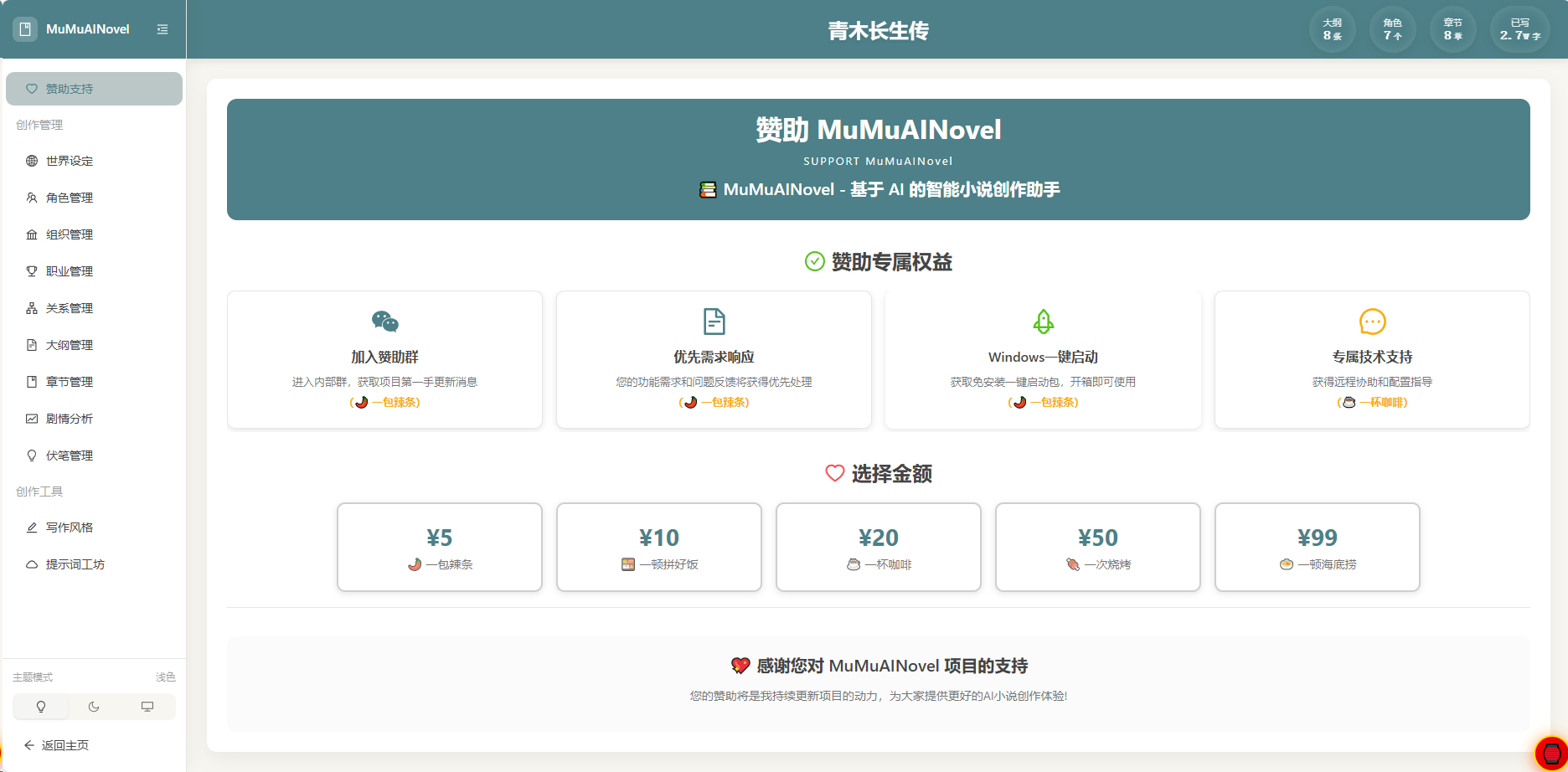
Task: Click the hierarchy icon for 关系管理
Action: coord(32,308)
